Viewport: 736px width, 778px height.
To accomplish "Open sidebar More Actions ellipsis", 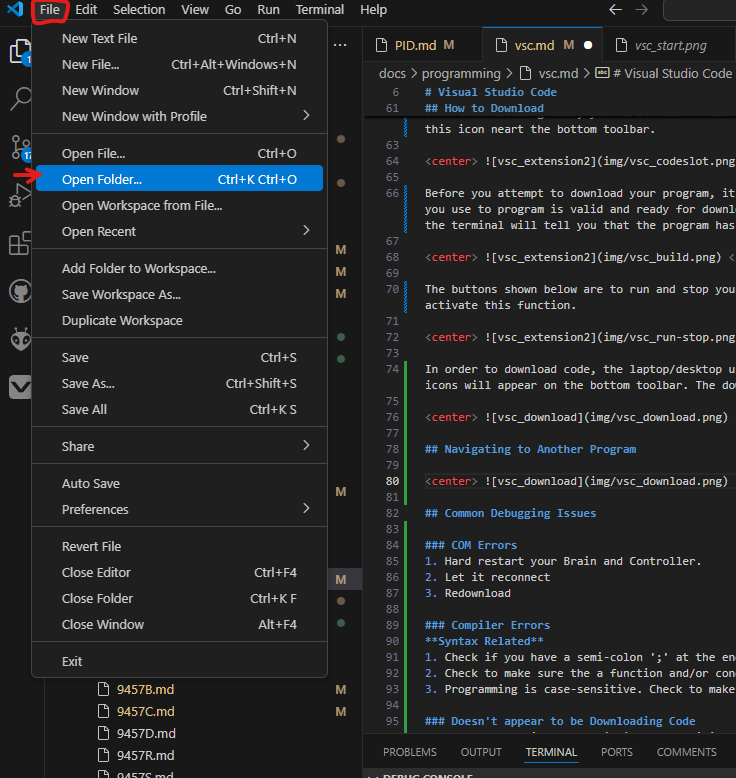I will coord(340,45).
